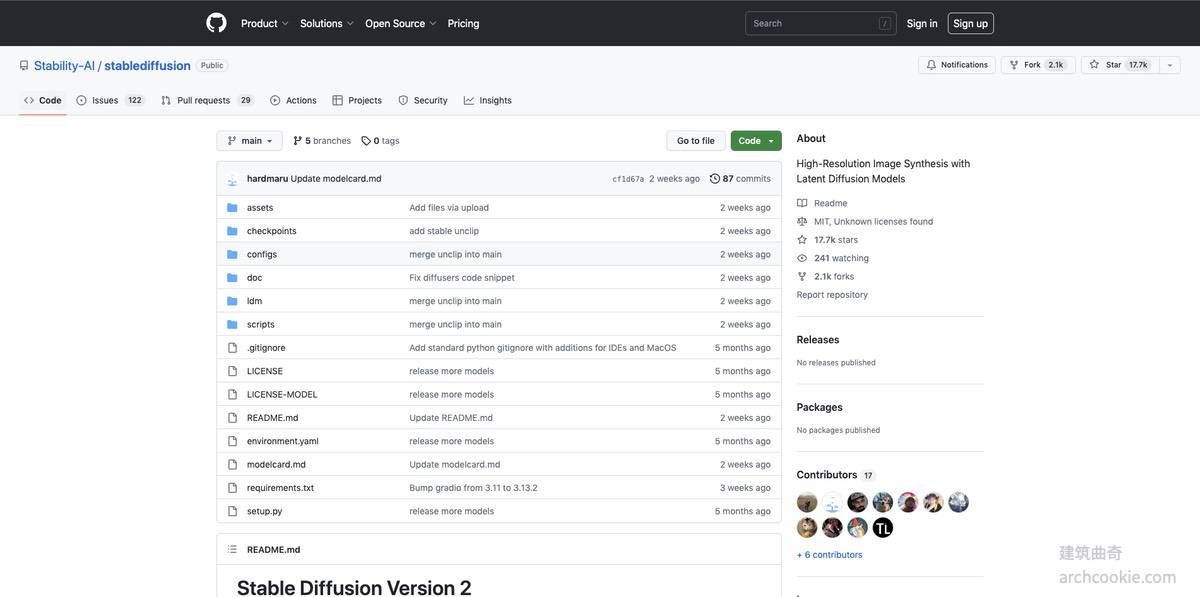Screen dimensions: 1200x597
Task: Expand the star lists dropdown arrow
Action: click(x=1170, y=65)
